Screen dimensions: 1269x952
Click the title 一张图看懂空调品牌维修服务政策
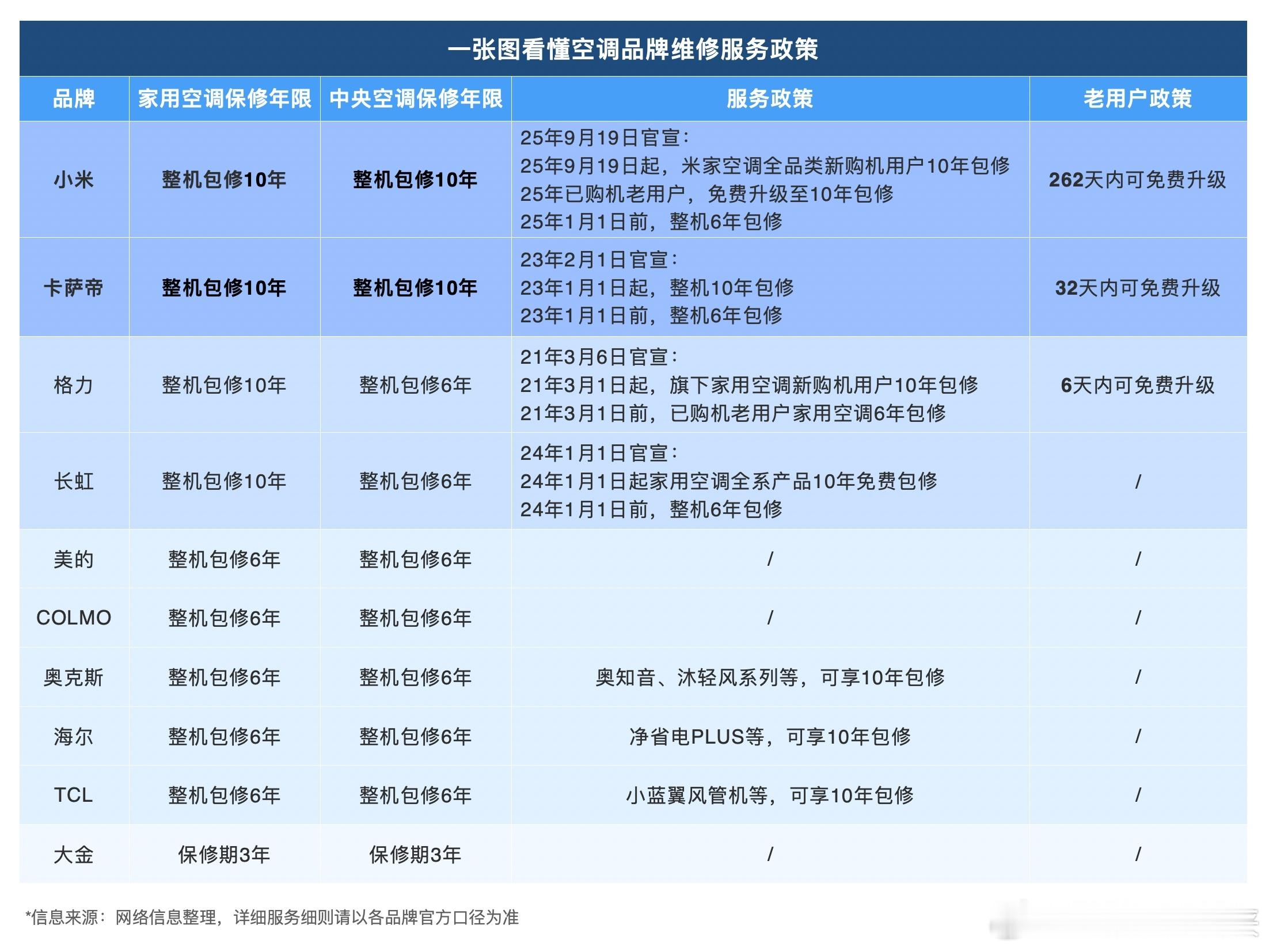pos(633,49)
